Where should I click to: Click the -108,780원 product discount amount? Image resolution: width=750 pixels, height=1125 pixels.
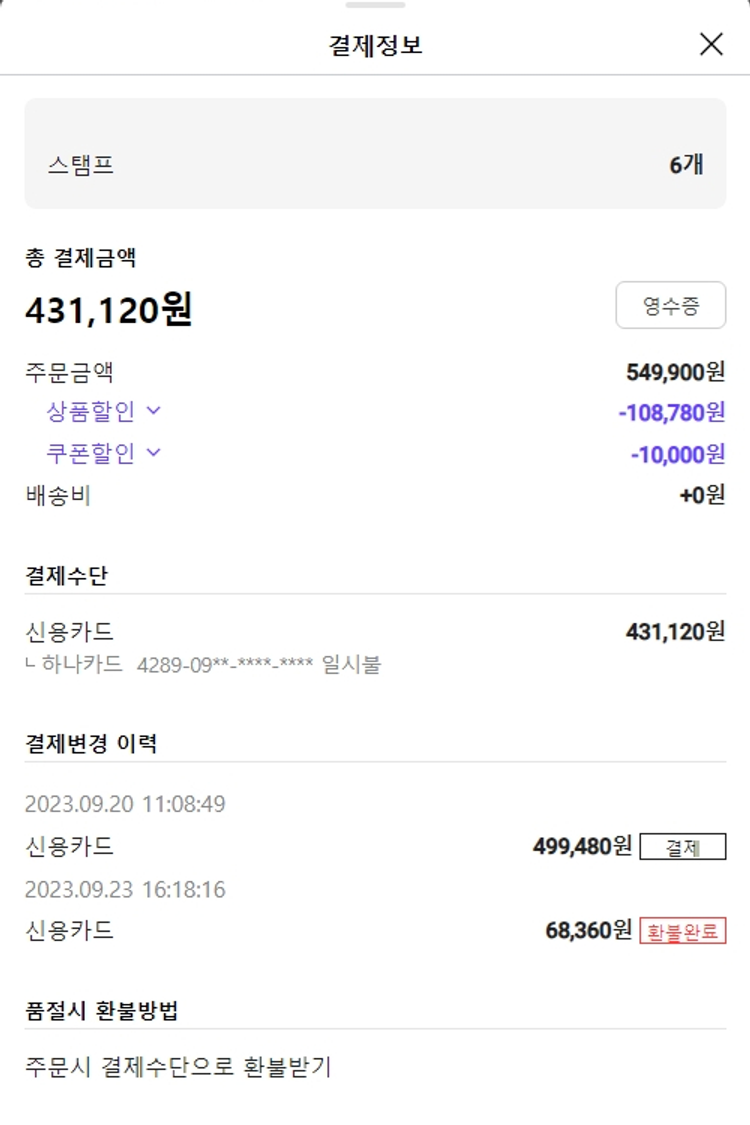tap(671, 412)
